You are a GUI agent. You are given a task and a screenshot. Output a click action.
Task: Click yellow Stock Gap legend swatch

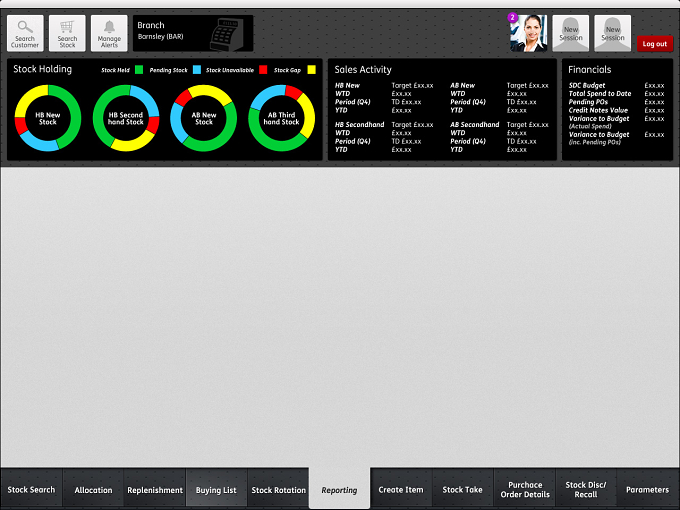tap(311, 70)
